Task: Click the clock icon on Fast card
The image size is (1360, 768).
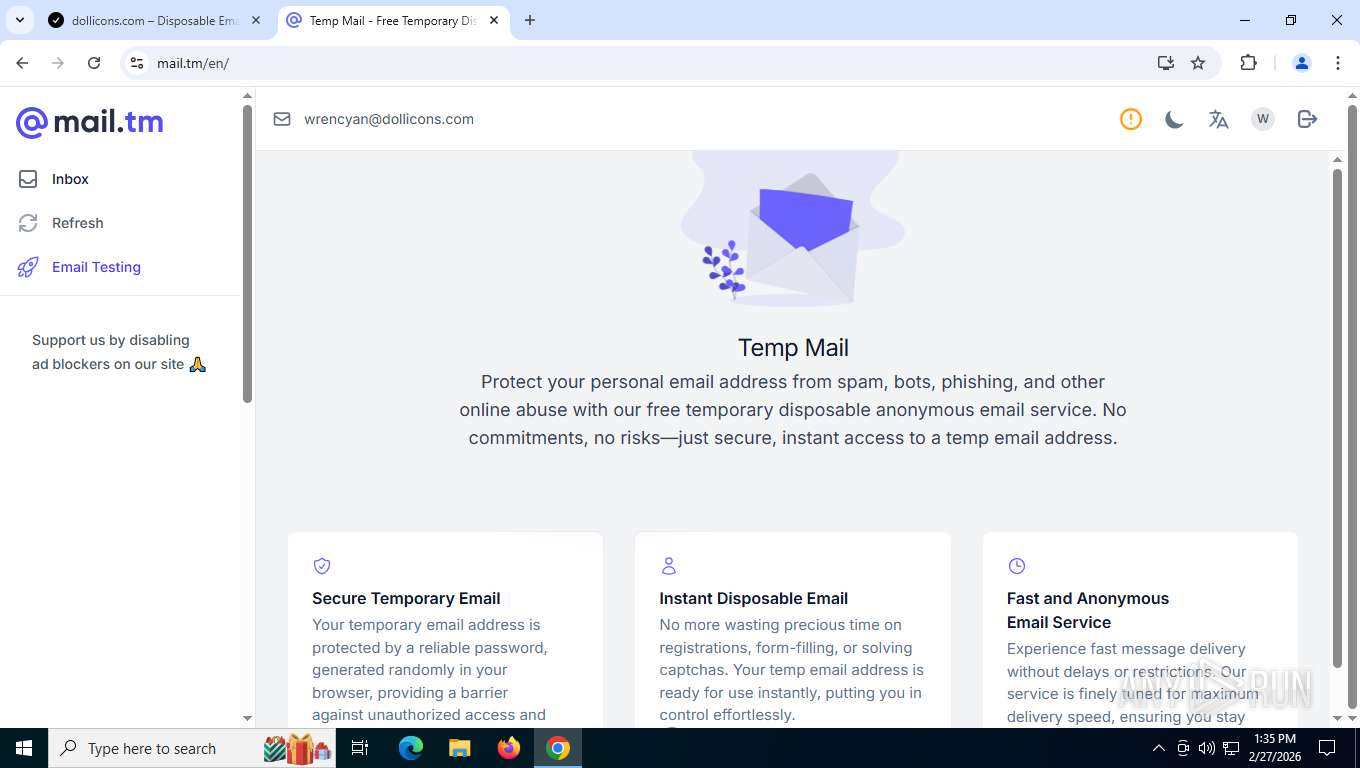Action: point(1017,566)
